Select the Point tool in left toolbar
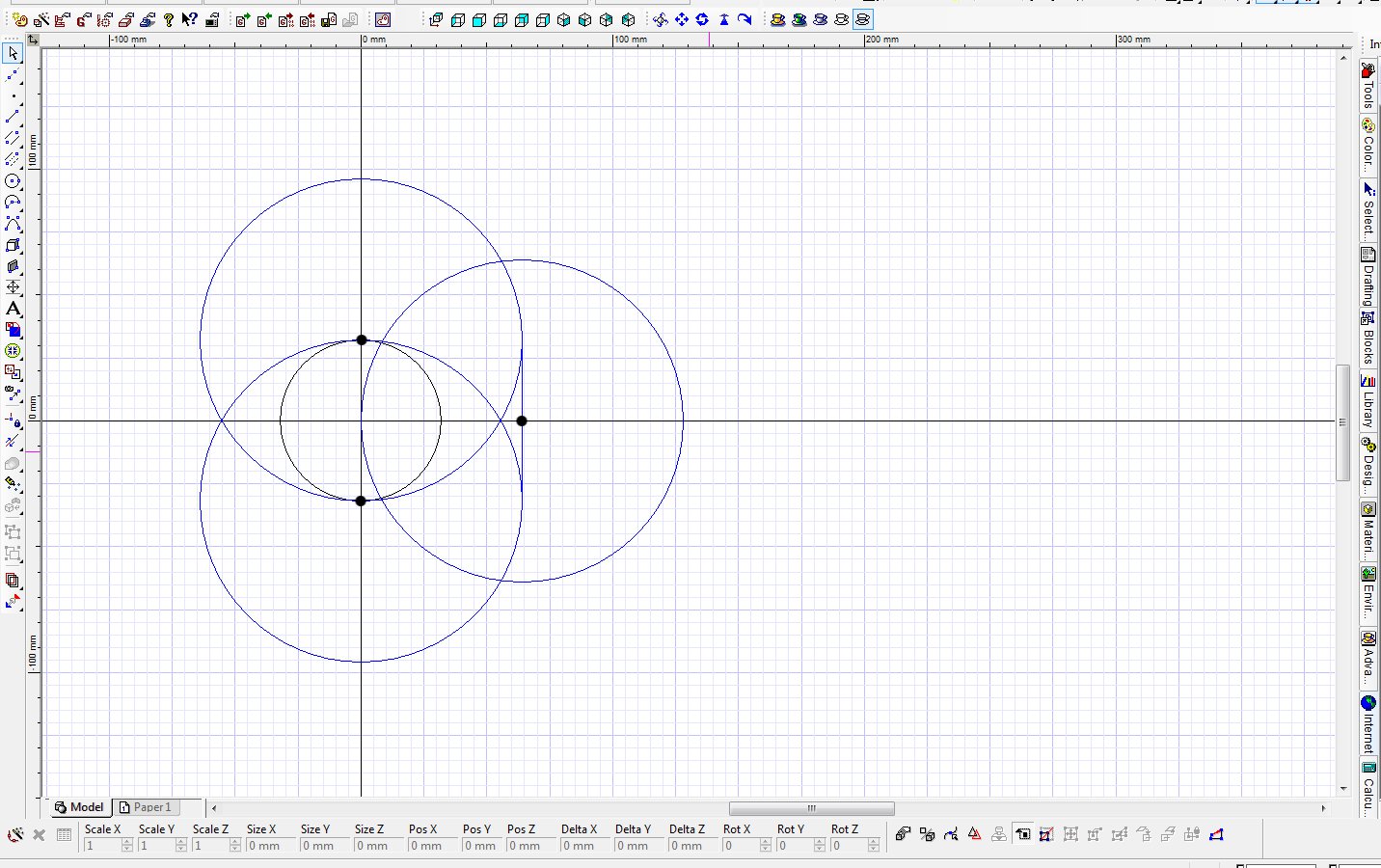The image size is (1381, 868). coord(13,96)
